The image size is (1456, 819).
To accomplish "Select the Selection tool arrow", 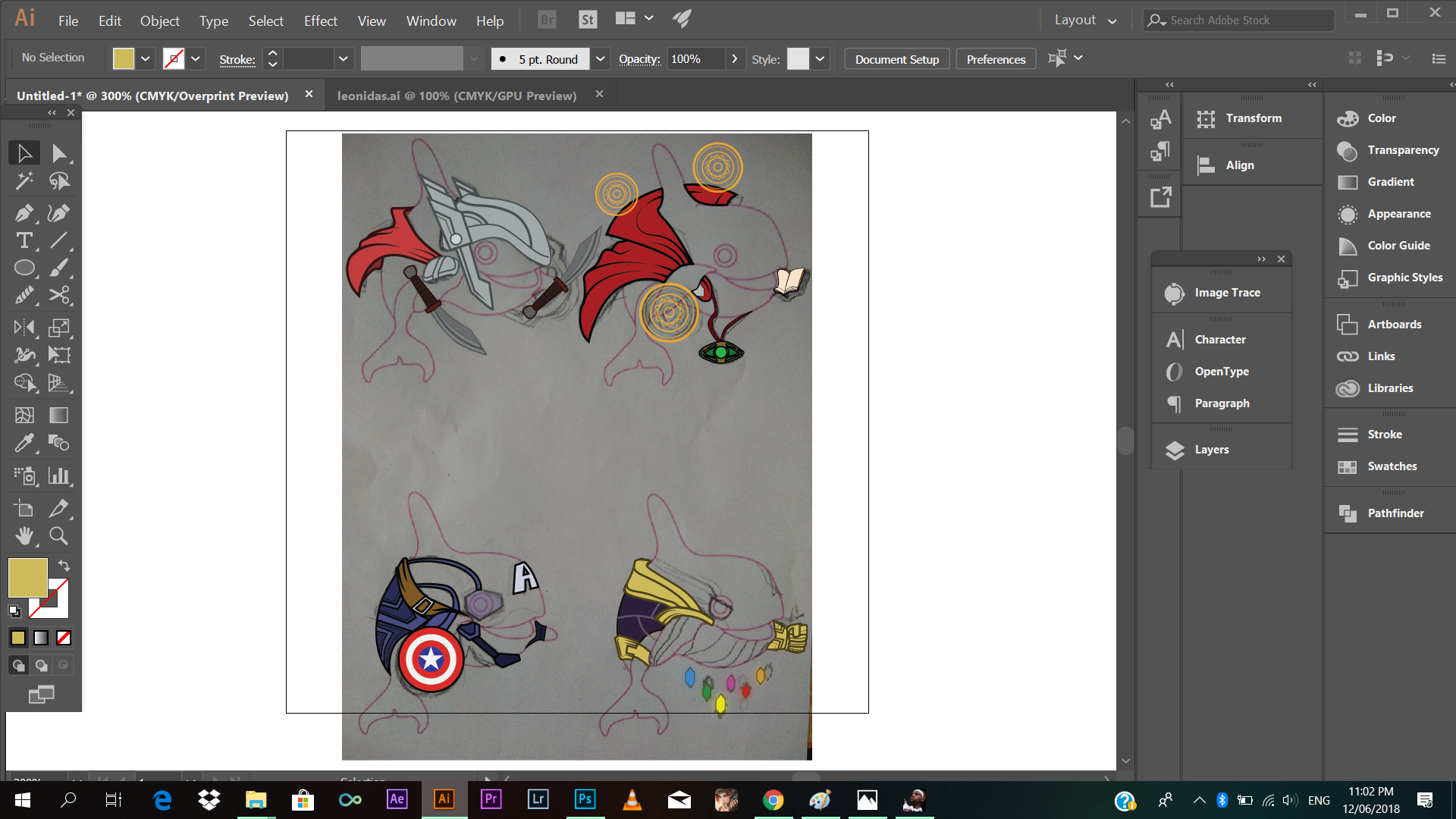I will pyautogui.click(x=24, y=153).
